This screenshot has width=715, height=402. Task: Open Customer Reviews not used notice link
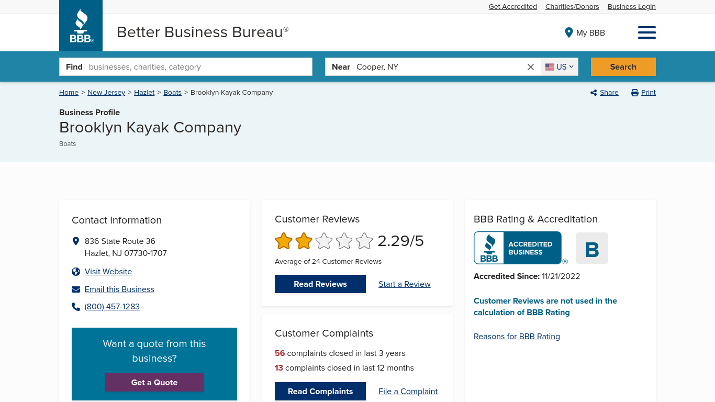pyautogui.click(x=545, y=307)
